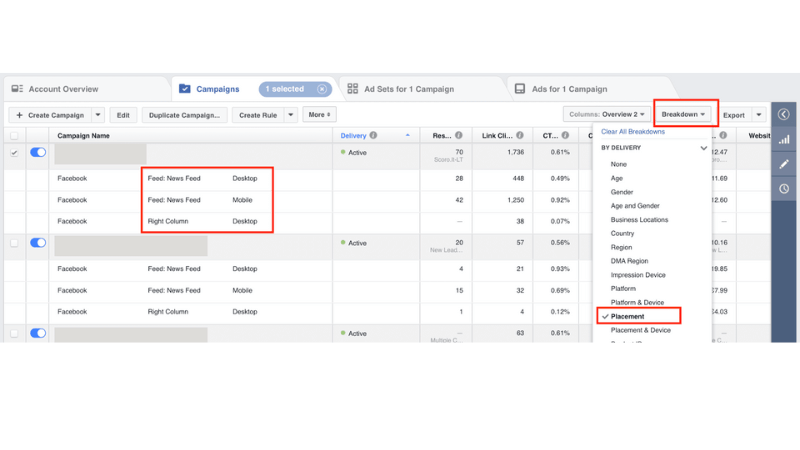
Task: Select Age and Gender breakdown
Action: (x=635, y=206)
